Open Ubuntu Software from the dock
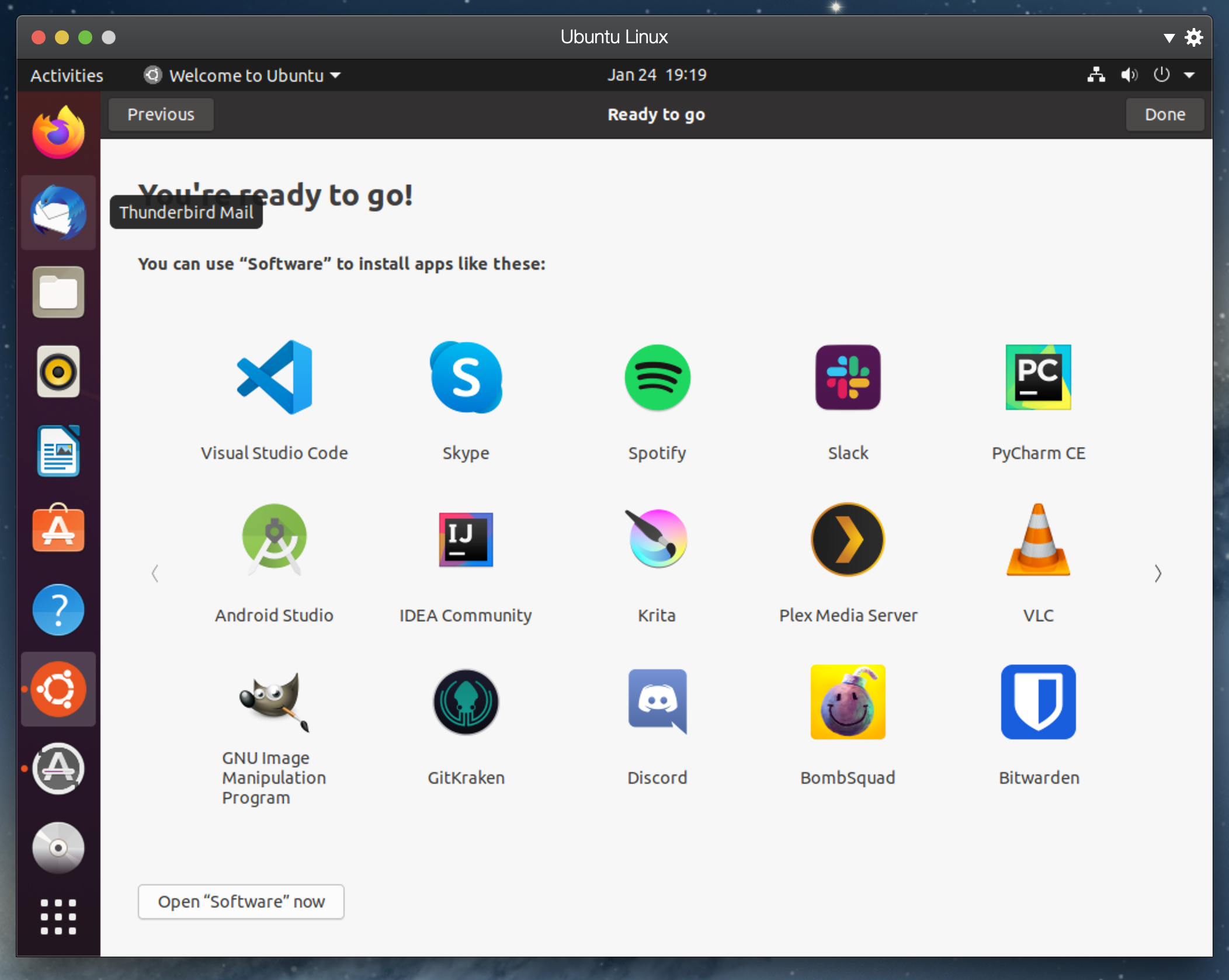 [x=58, y=529]
